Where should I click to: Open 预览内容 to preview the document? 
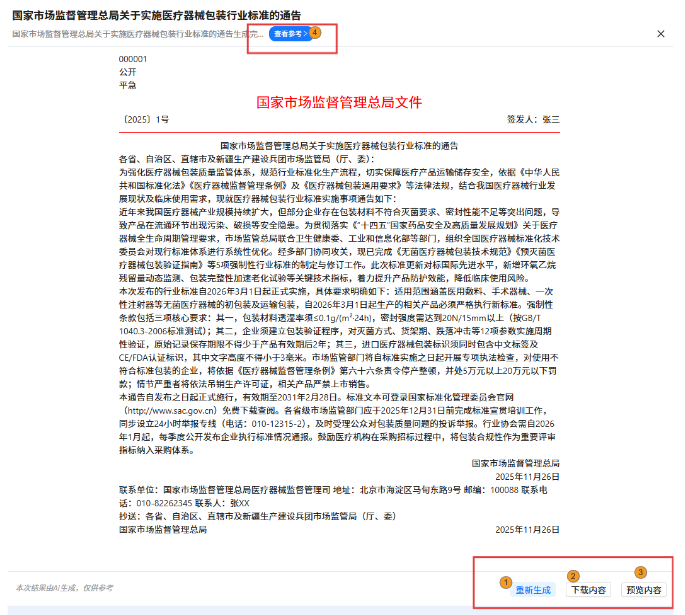point(644,590)
